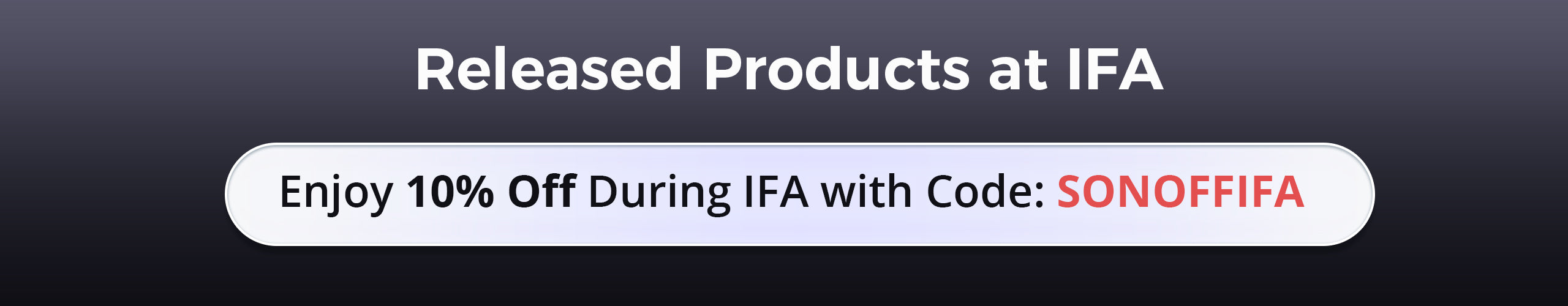Click the word "Released" in the title

548,70
